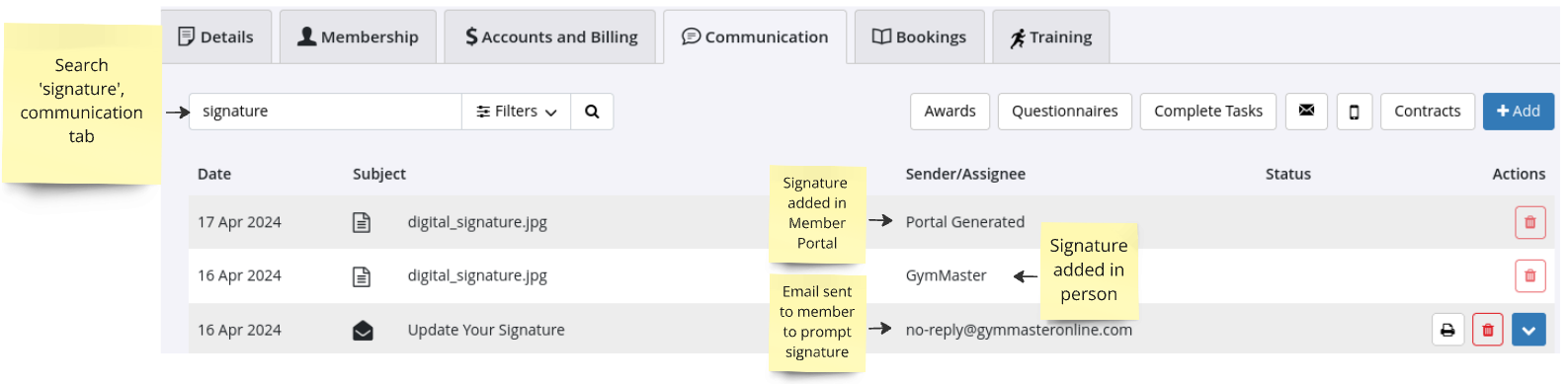Image resolution: width=1568 pixels, height=384 pixels.
Task: Click the search magnifier button
Action: (592, 112)
